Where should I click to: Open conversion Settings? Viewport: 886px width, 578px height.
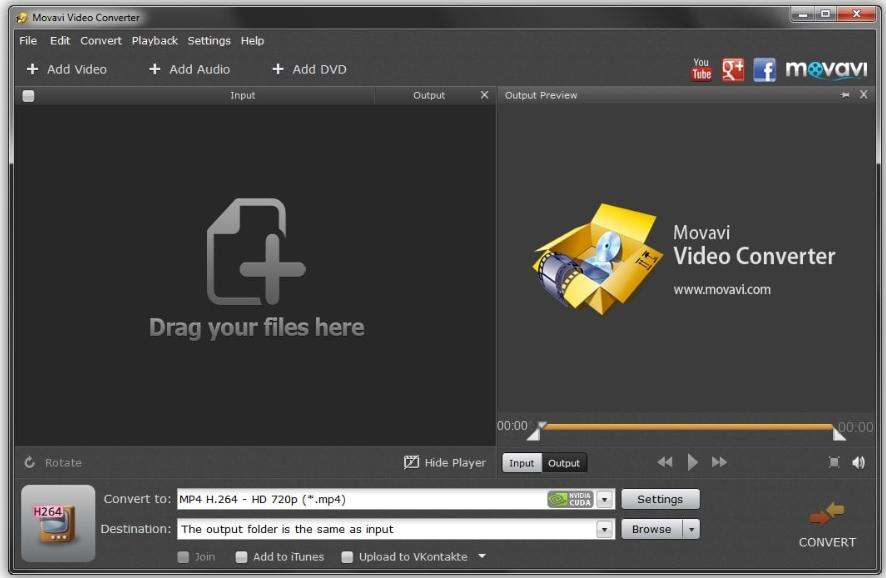660,498
